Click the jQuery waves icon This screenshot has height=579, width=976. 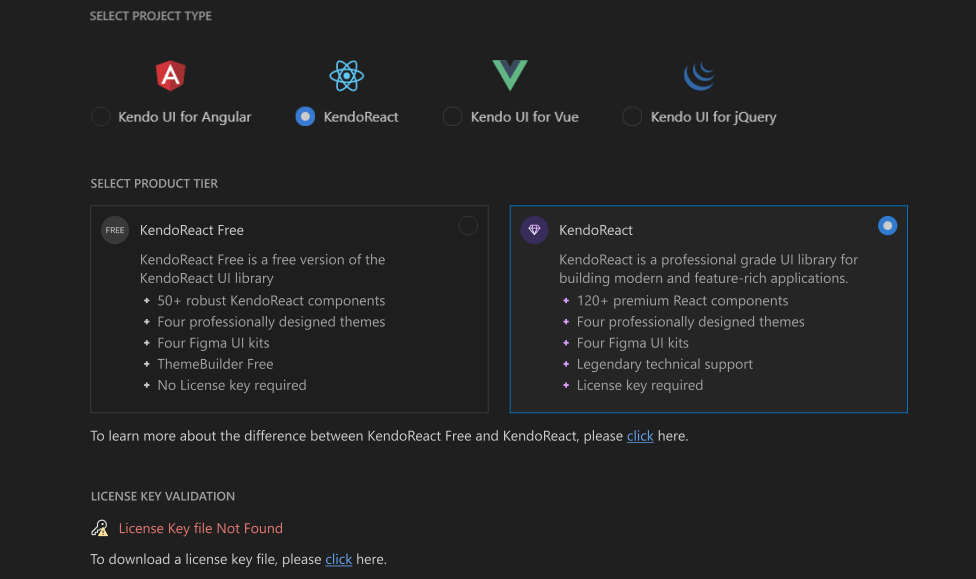coord(699,75)
